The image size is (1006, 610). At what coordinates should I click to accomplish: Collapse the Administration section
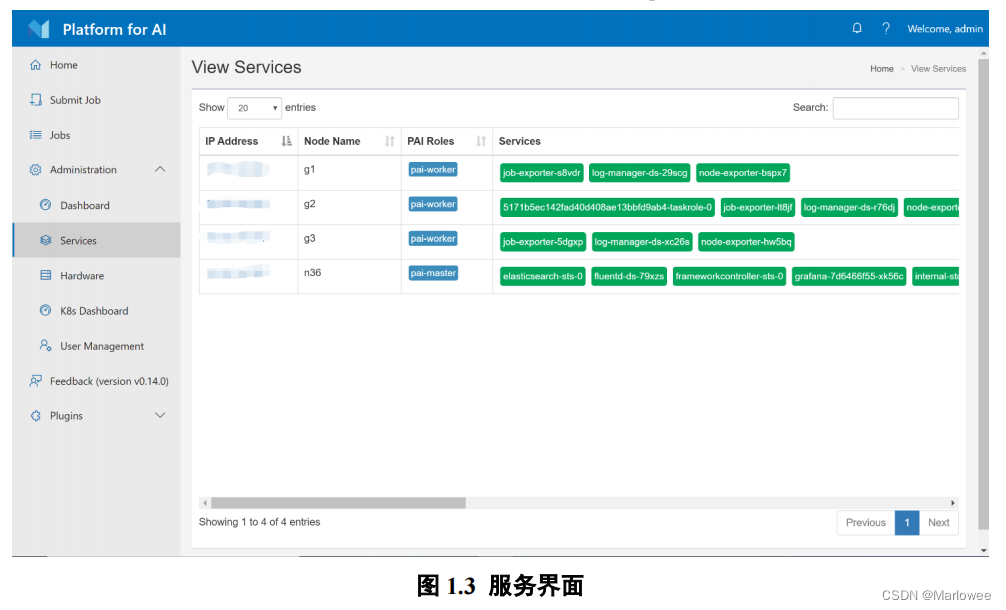pyautogui.click(x=159, y=169)
